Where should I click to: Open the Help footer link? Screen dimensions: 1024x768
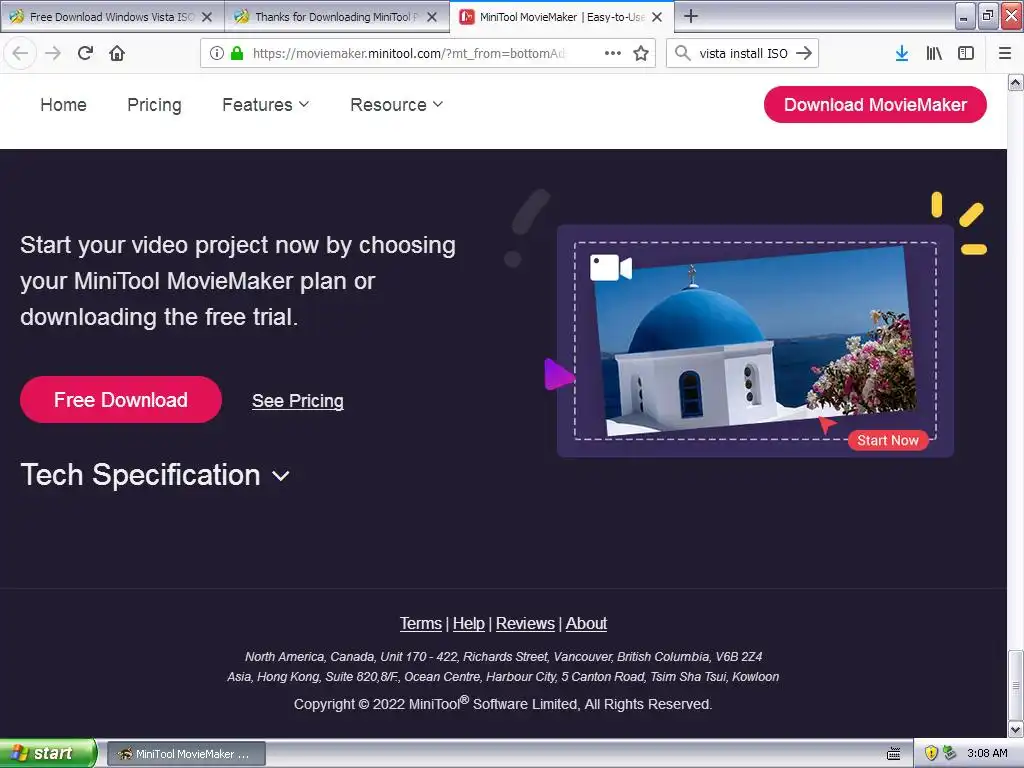pyautogui.click(x=469, y=624)
